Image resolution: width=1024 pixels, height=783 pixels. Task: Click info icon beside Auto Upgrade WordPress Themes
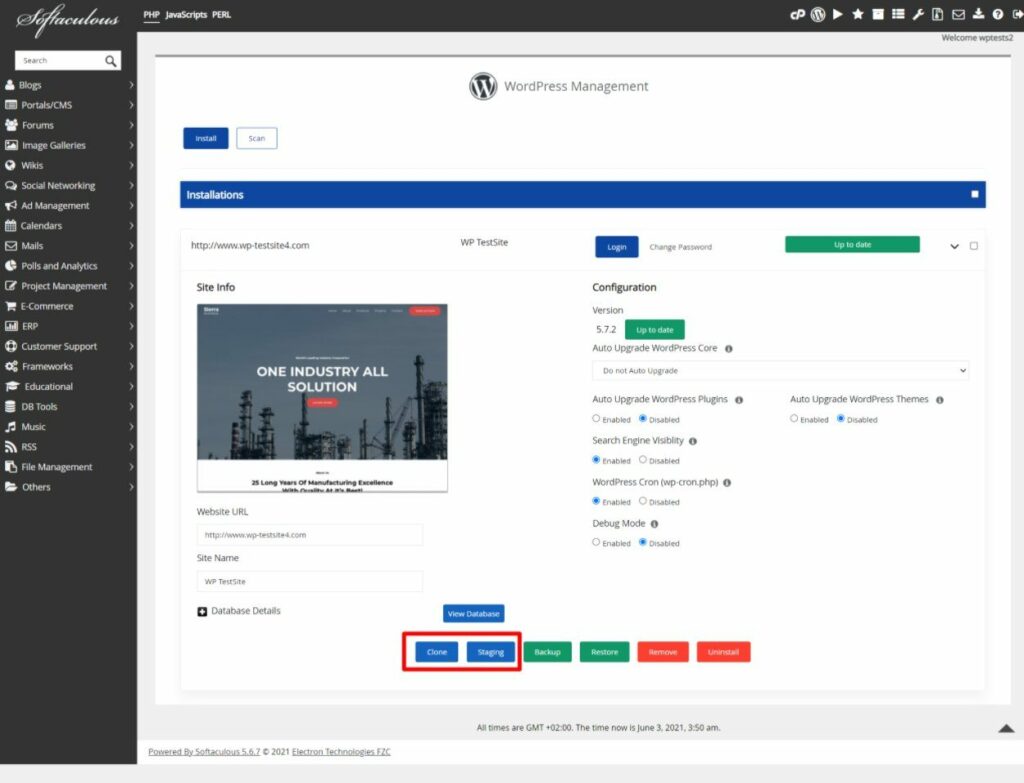click(x=940, y=400)
